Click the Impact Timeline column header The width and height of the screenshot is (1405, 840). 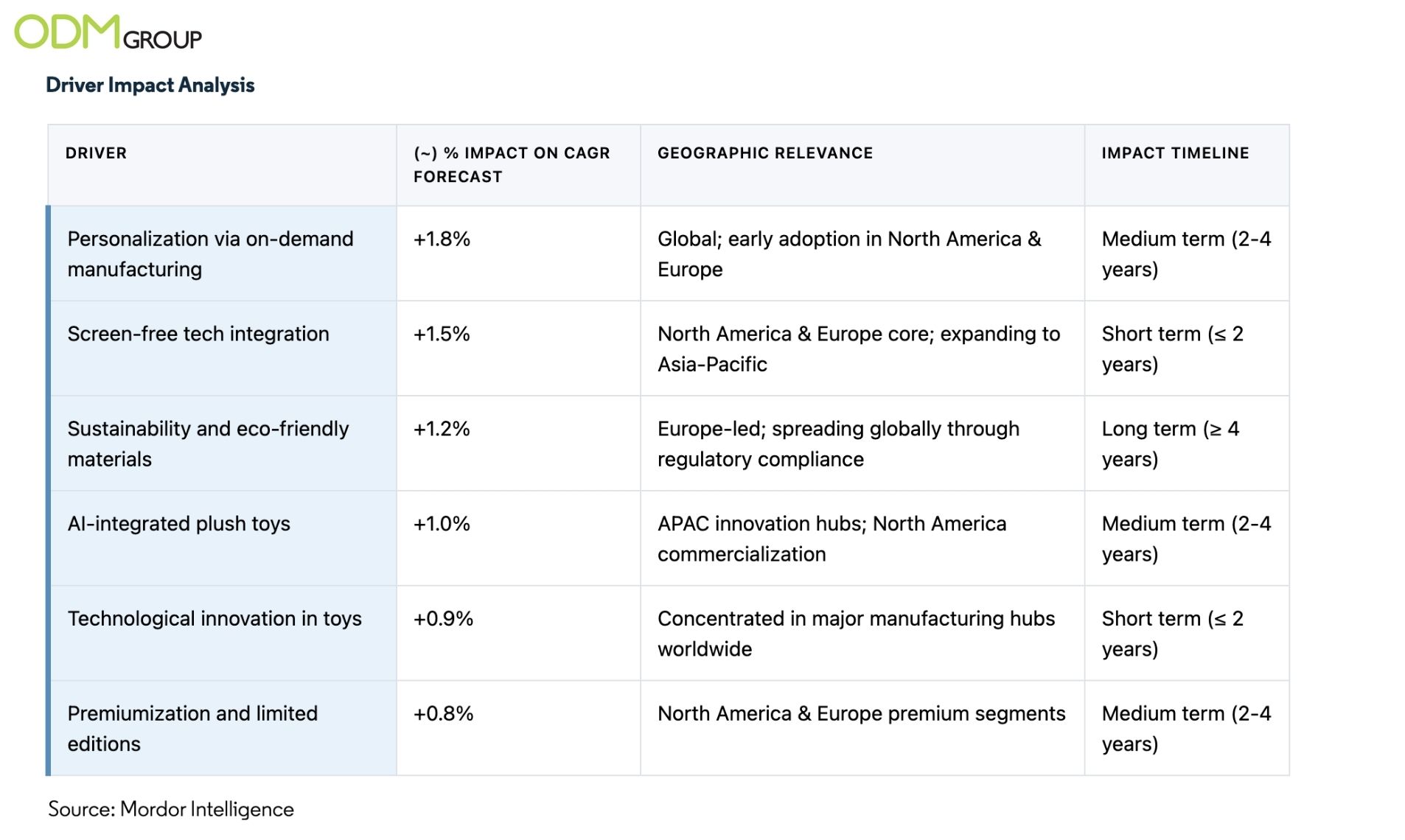tap(1175, 153)
